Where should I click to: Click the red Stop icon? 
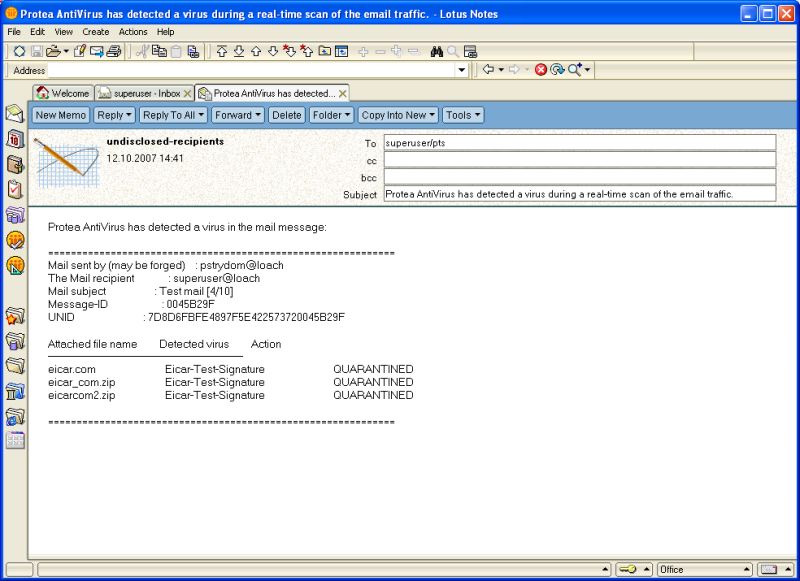coord(541,69)
